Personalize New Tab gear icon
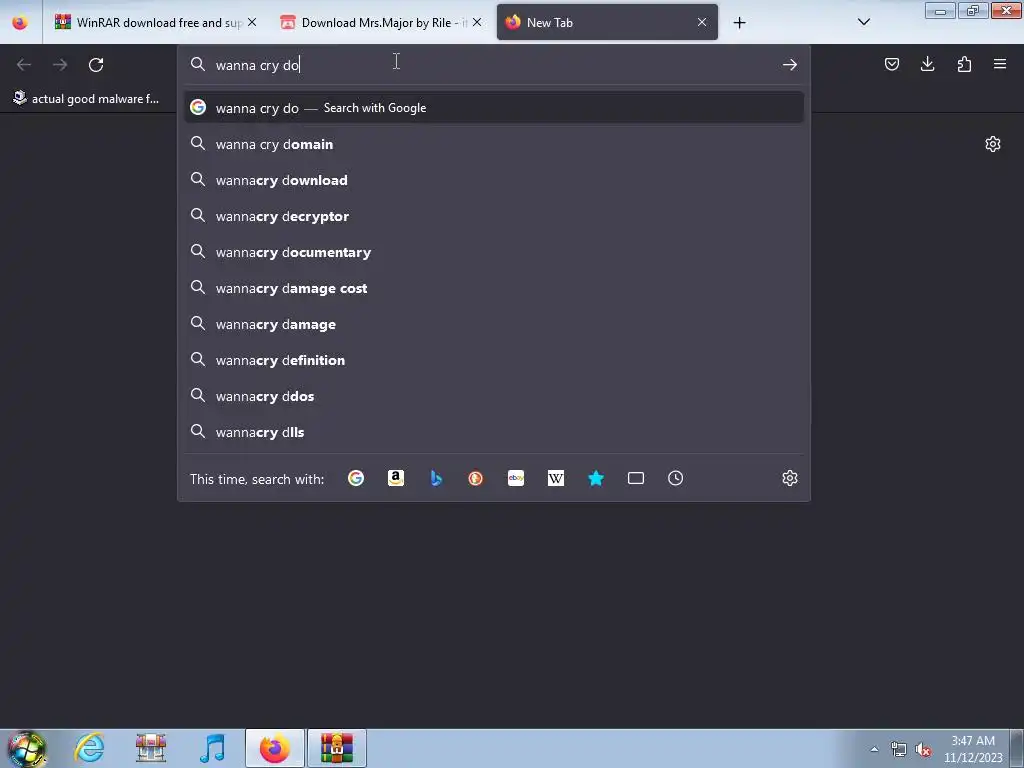 pos(993,144)
